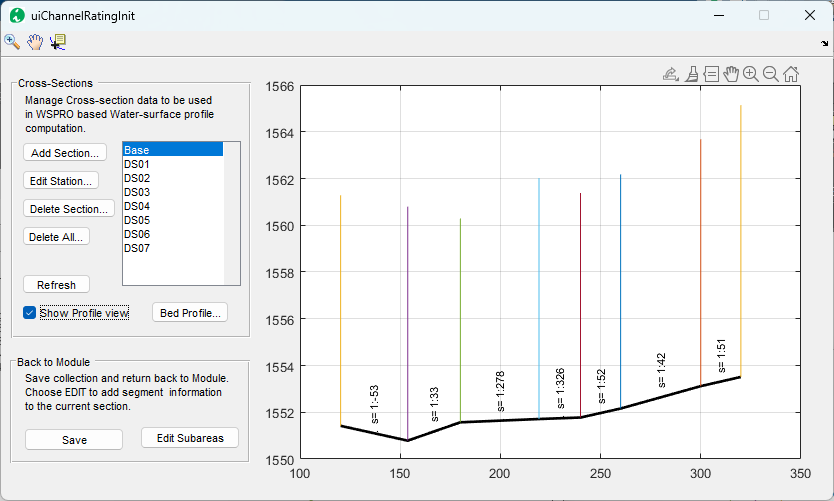
Task: Enable data tips icon above the plot
Action: tap(711, 74)
